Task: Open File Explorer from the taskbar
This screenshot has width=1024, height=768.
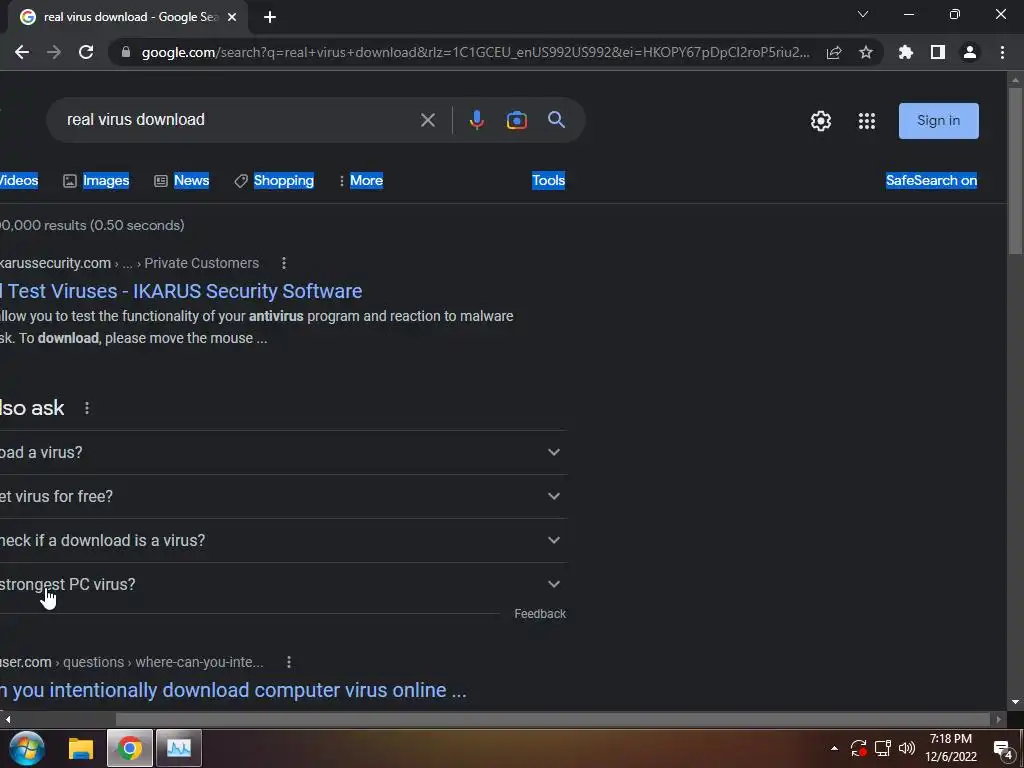Action: click(x=81, y=748)
